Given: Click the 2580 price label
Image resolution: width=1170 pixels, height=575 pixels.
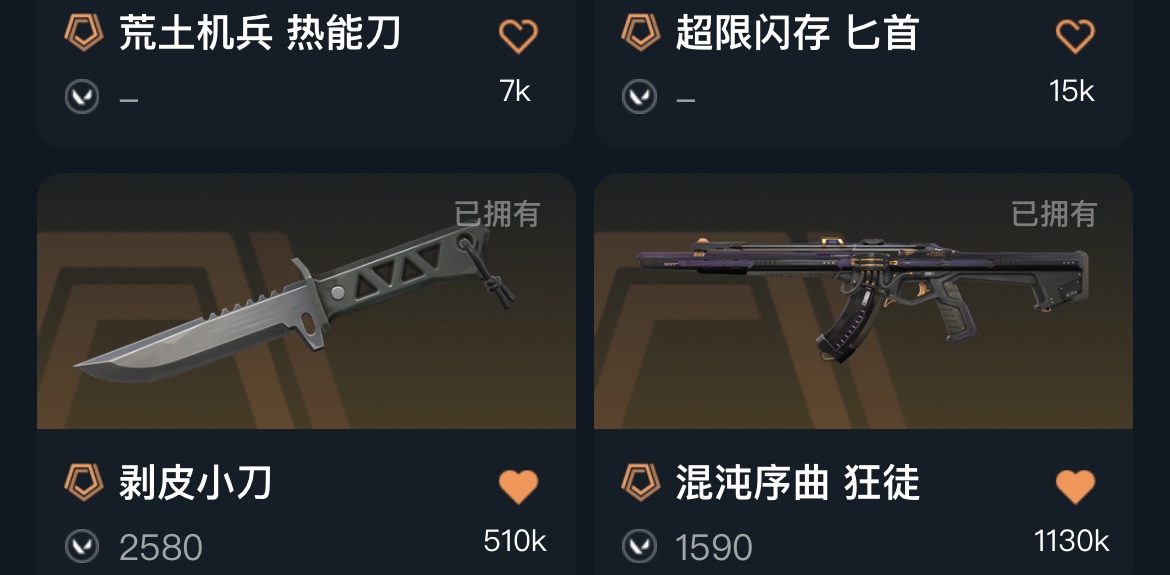Looking at the screenshot, I should 160,548.
